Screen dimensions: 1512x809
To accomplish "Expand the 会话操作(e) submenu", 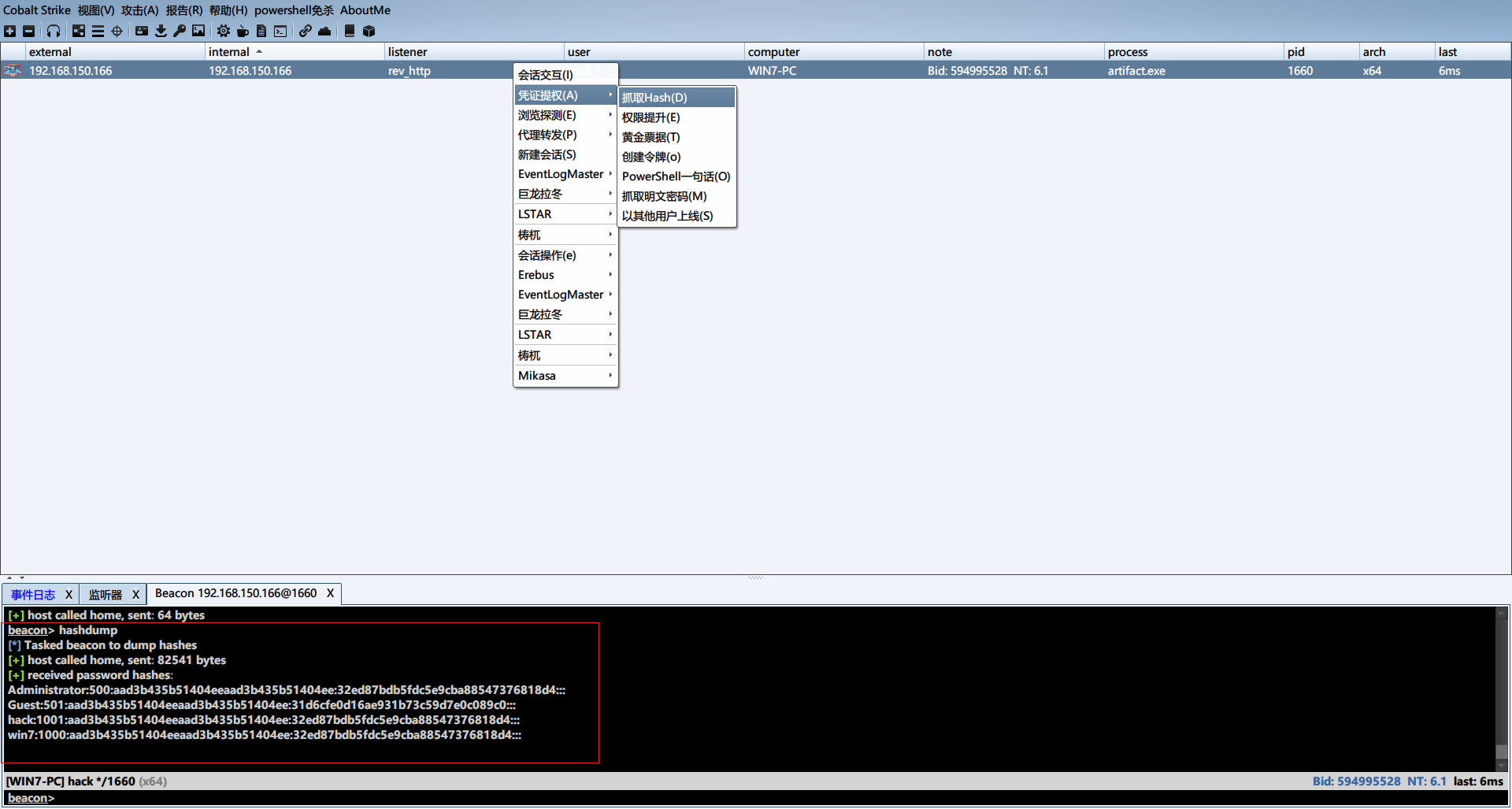I will pyautogui.click(x=565, y=255).
